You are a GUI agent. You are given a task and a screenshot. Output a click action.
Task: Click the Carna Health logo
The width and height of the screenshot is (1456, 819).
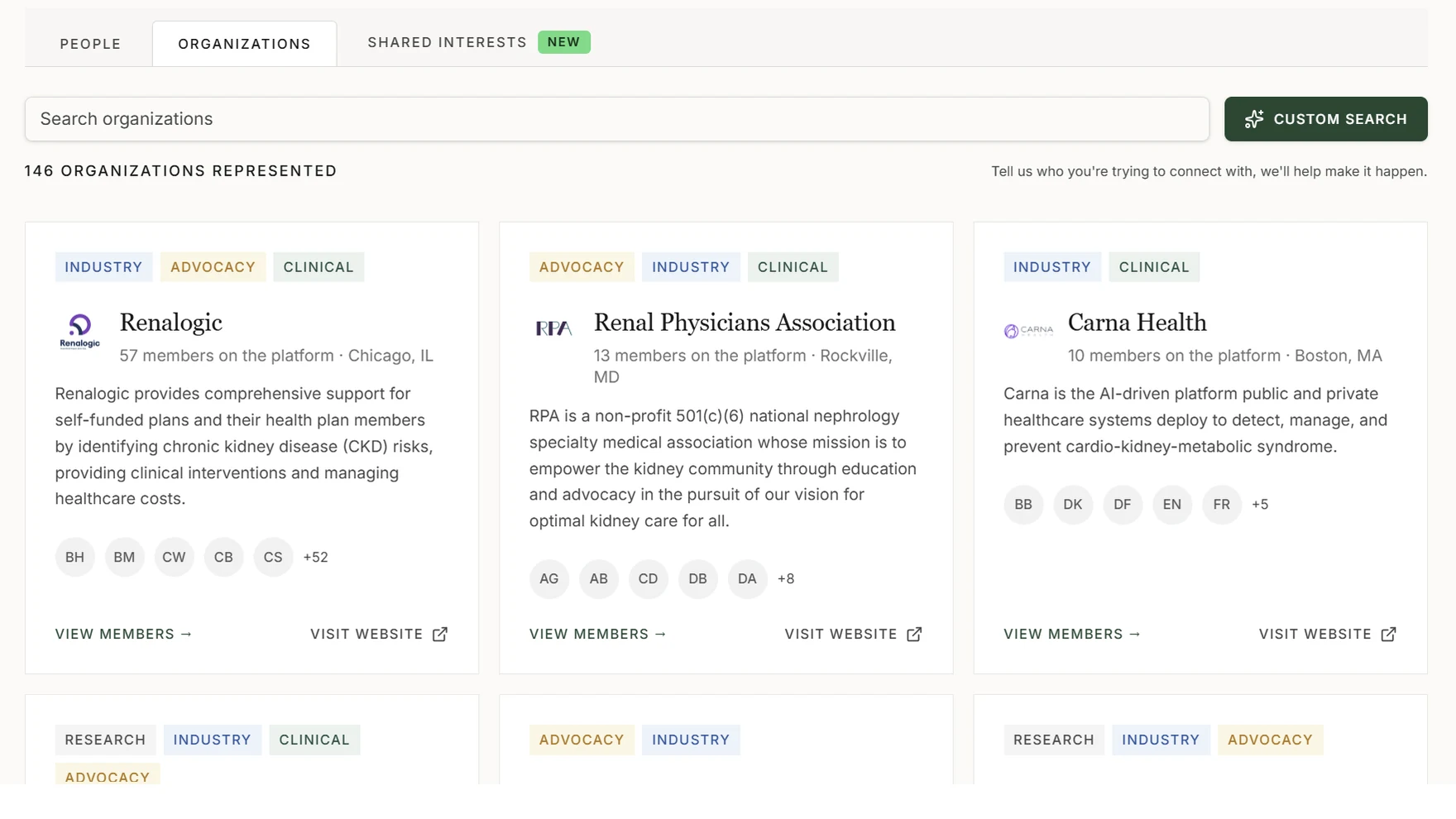coord(1028,331)
